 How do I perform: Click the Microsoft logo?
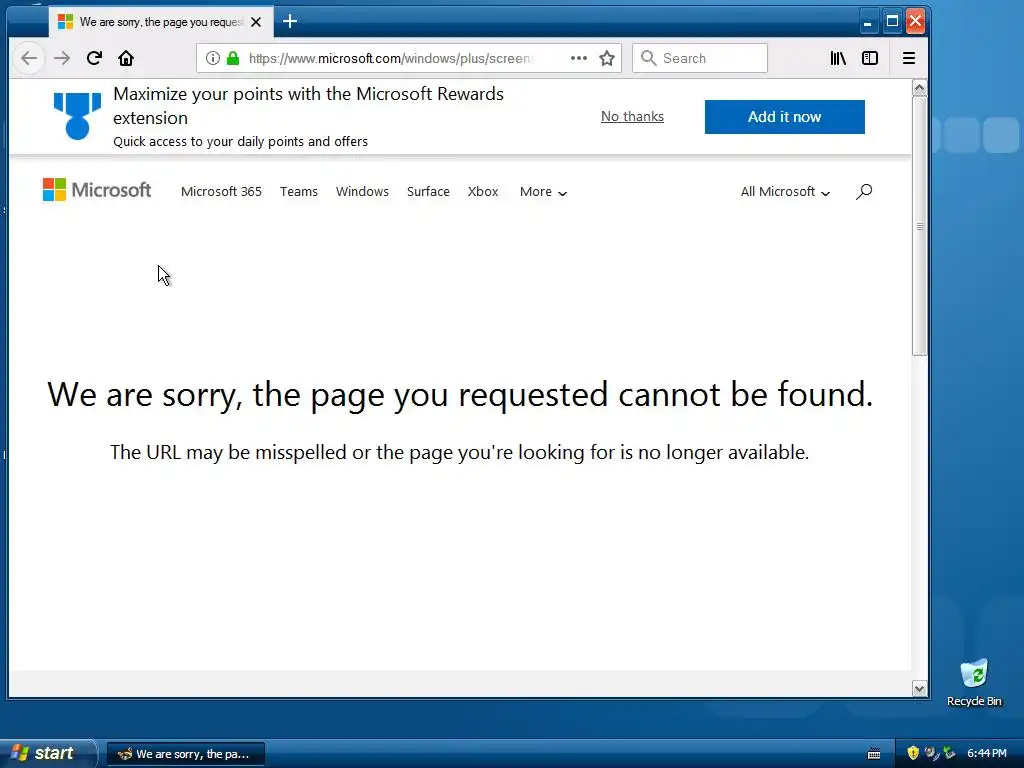[x=97, y=190]
